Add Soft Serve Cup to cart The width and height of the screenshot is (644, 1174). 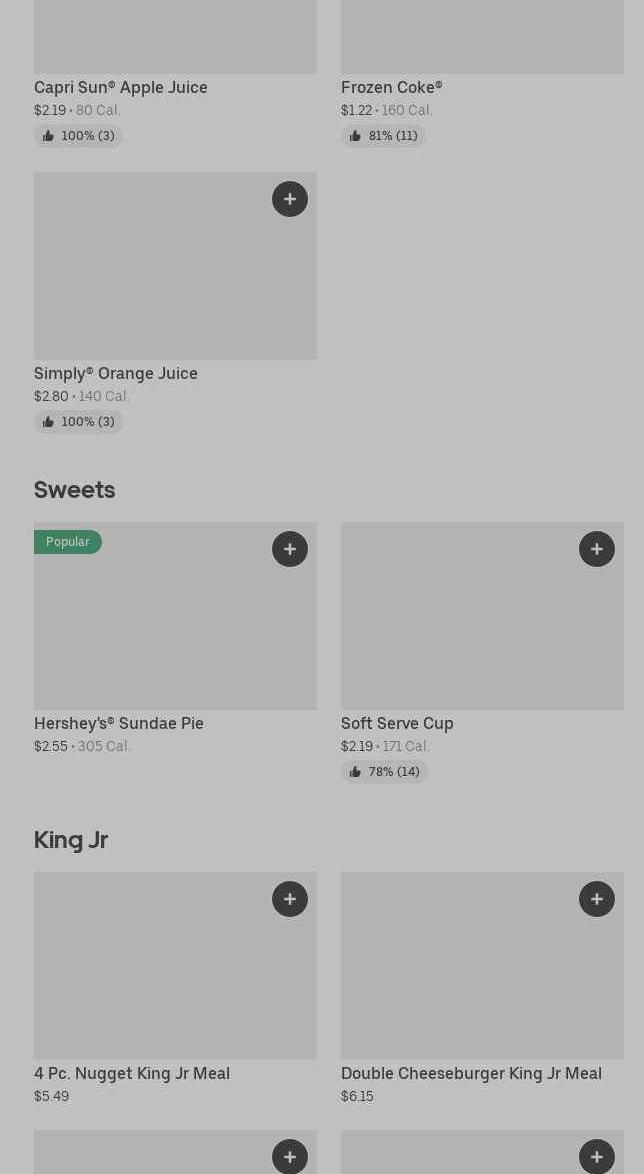click(x=597, y=549)
